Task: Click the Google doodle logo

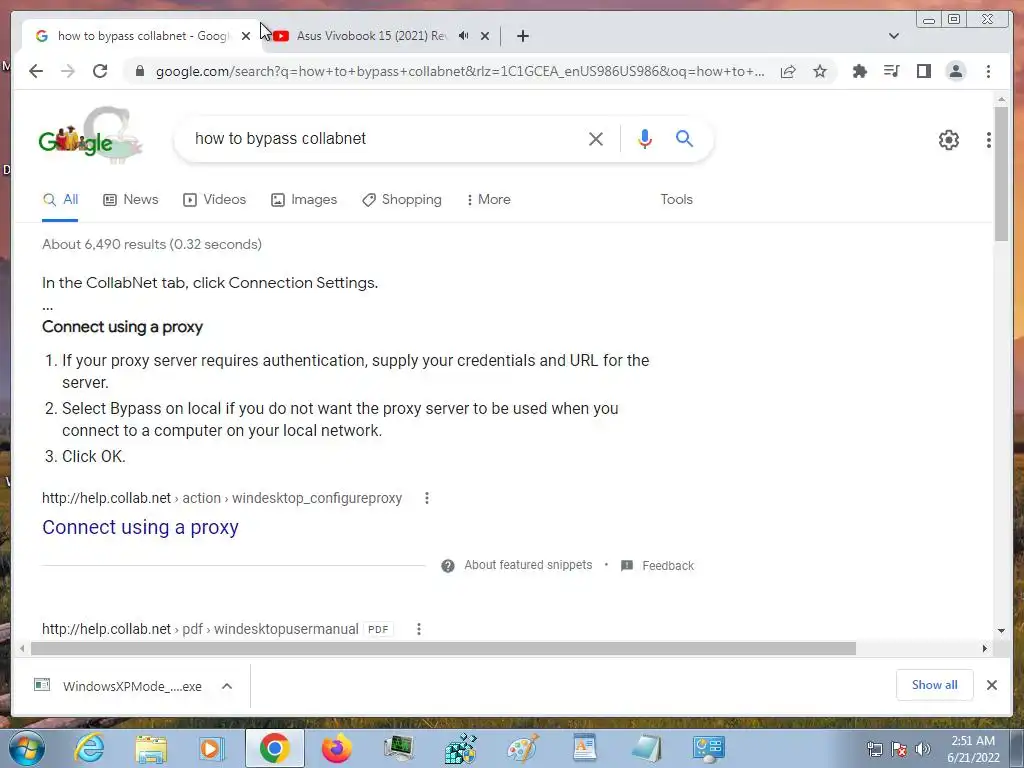Action: coord(90,135)
